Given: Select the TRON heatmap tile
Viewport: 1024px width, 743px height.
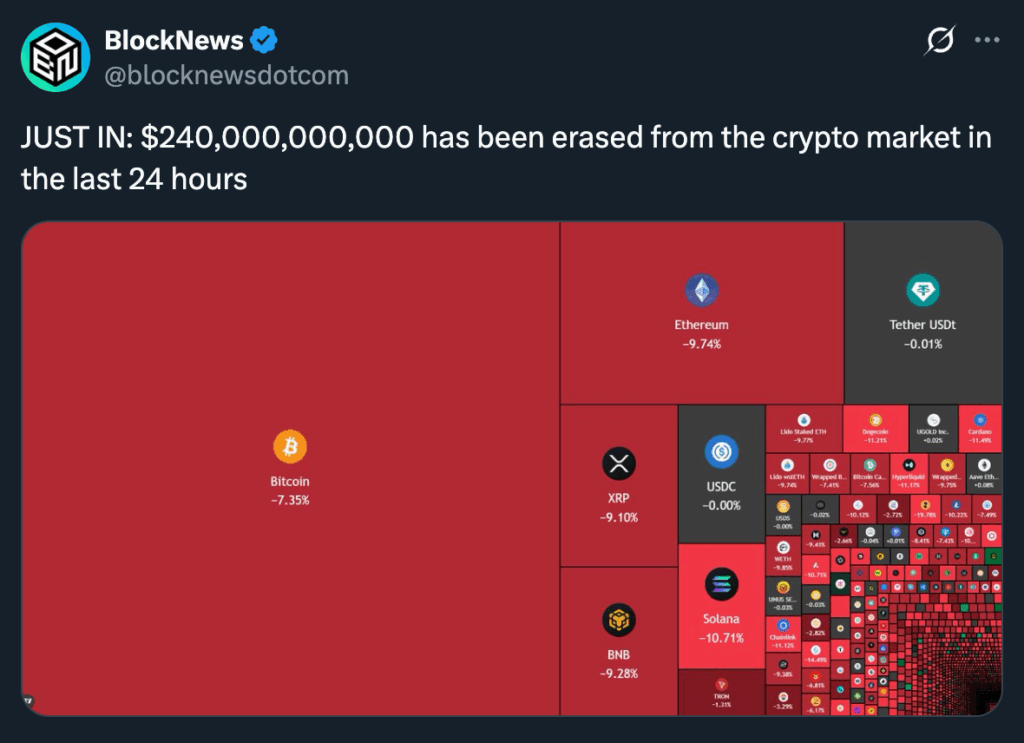Looking at the screenshot, I should 721,692.
